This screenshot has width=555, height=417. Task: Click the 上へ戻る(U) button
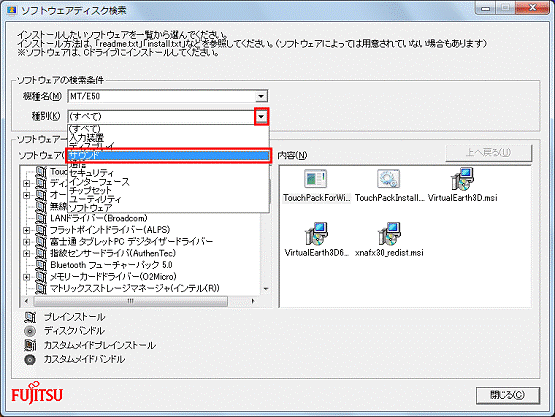point(489,153)
